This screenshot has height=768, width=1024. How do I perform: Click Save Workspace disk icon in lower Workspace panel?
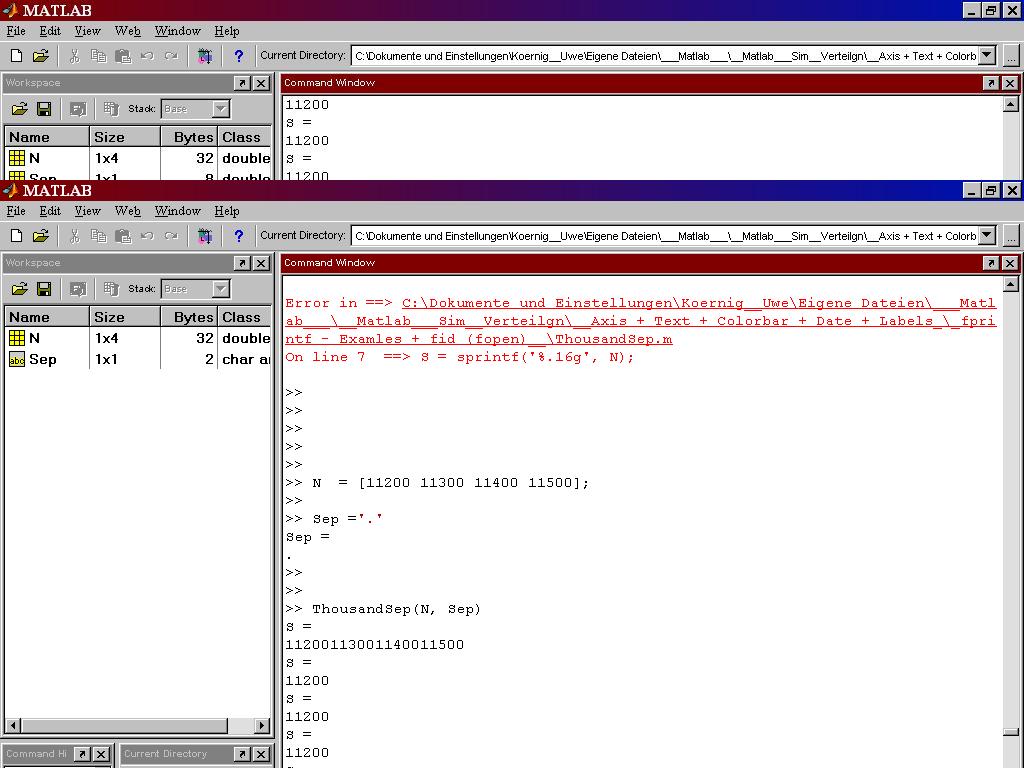point(44,289)
